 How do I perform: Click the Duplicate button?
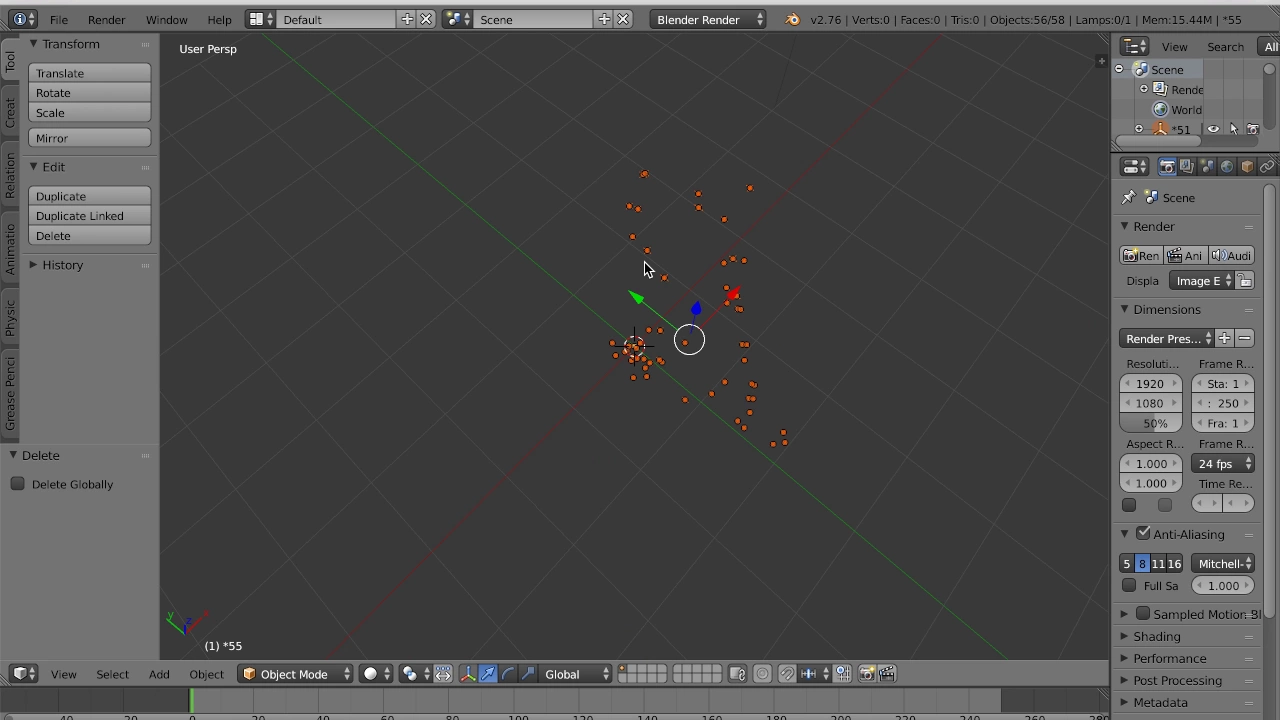(90, 196)
